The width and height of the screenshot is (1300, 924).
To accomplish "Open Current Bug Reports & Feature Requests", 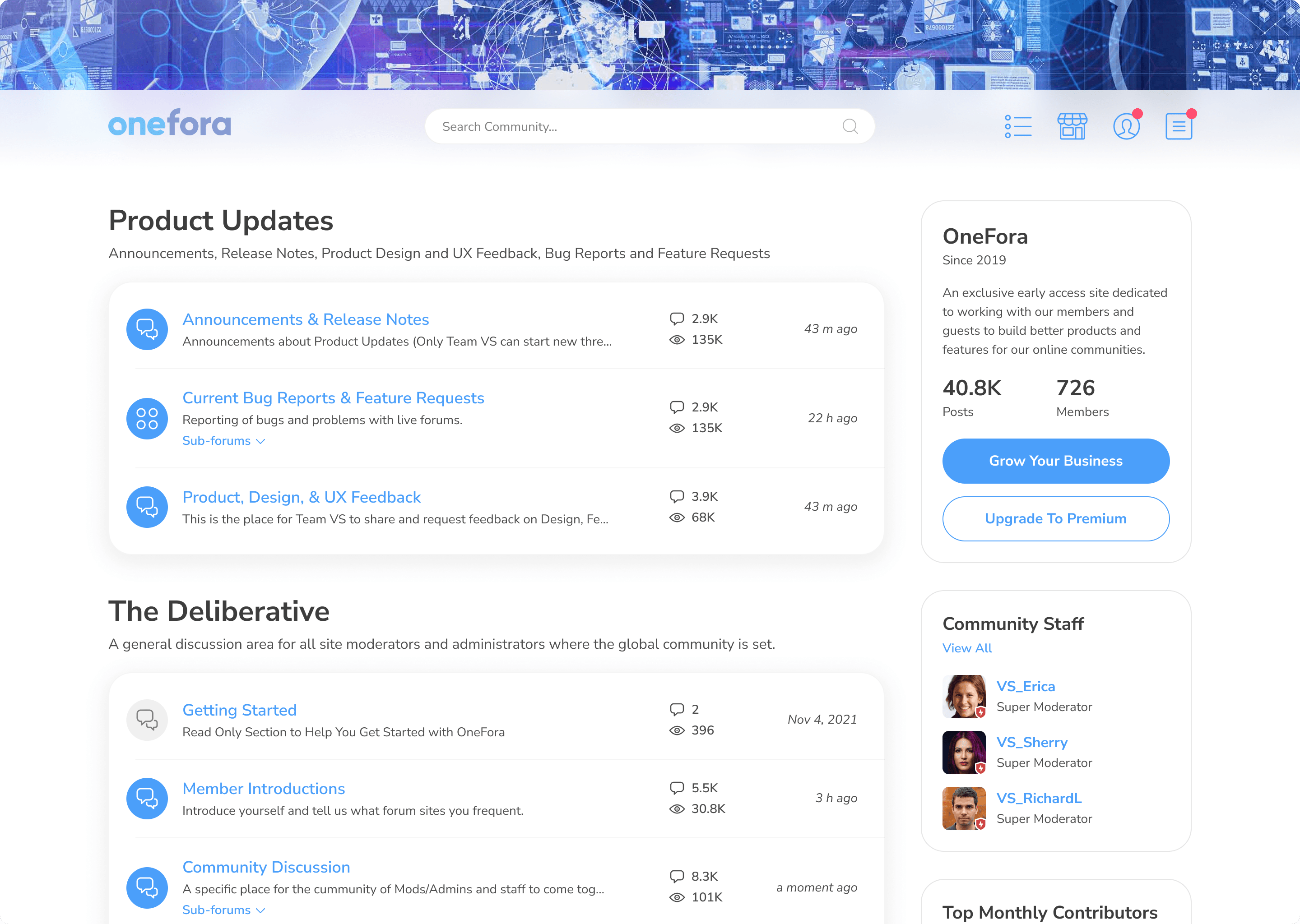I will [x=333, y=397].
